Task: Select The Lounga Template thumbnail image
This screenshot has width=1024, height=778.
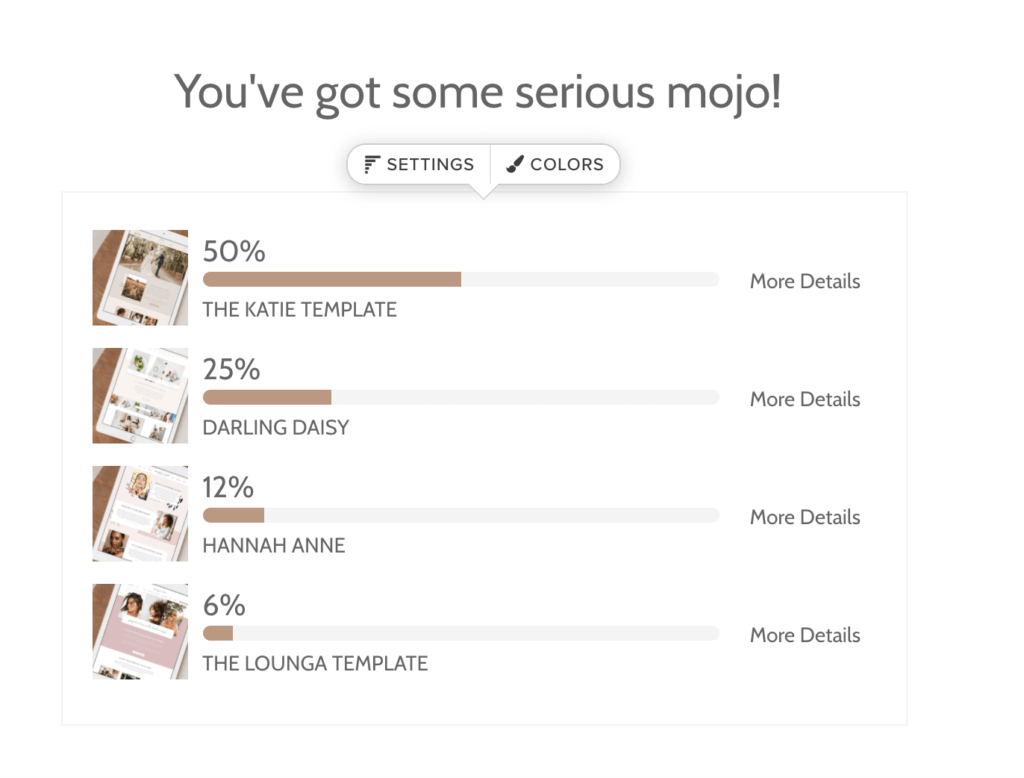Action: coord(140,632)
